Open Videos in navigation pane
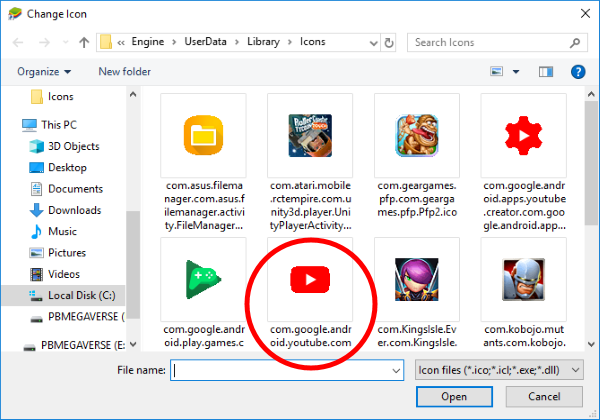Viewport: 600px width, 420px height. pos(55,274)
